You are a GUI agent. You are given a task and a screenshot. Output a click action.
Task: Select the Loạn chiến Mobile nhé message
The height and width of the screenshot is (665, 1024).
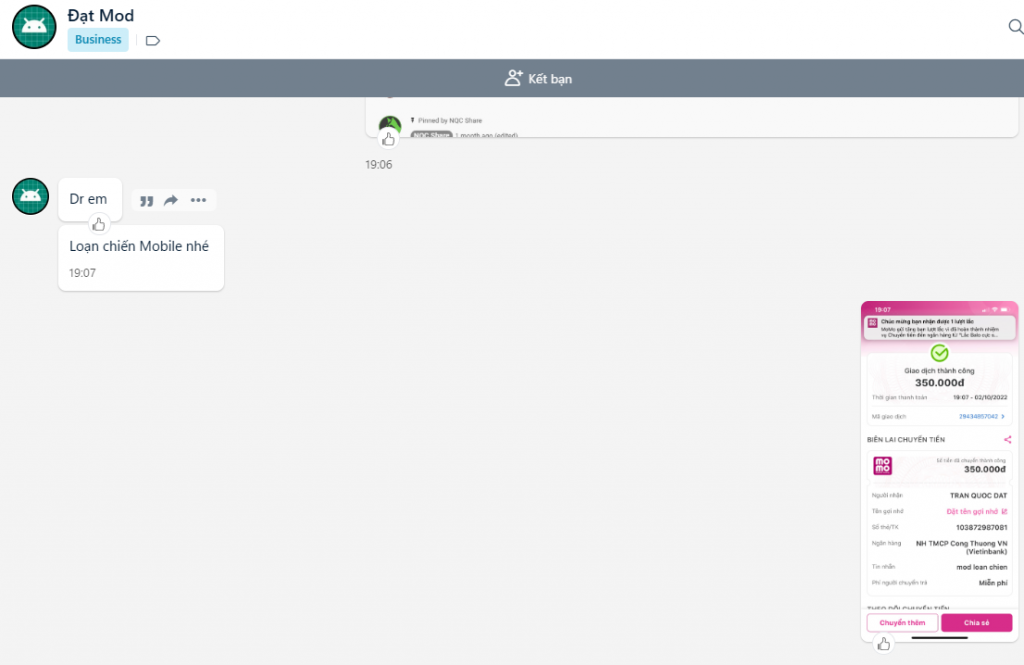pos(140,247)
